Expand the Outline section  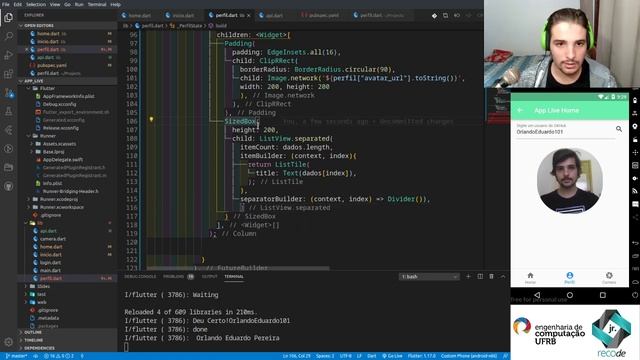[x=68, y=332]
